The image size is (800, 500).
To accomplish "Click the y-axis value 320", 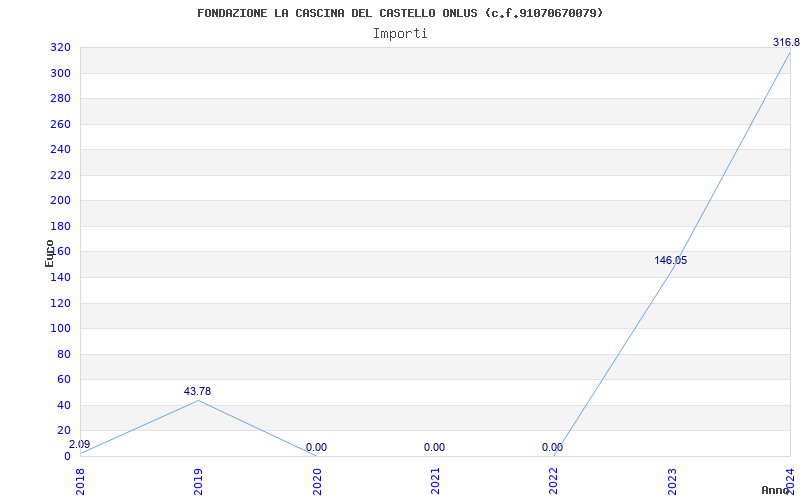I will point(60,48).
